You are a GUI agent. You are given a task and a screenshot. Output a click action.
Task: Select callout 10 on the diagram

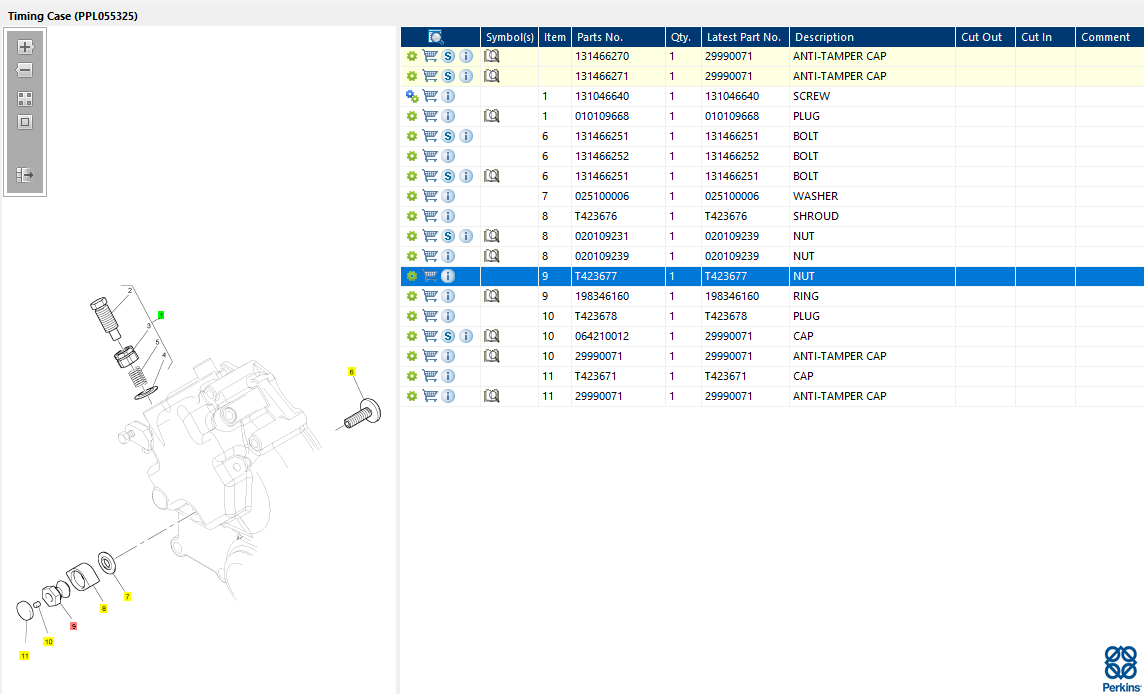pyautogui.click(x=48, y=642)
